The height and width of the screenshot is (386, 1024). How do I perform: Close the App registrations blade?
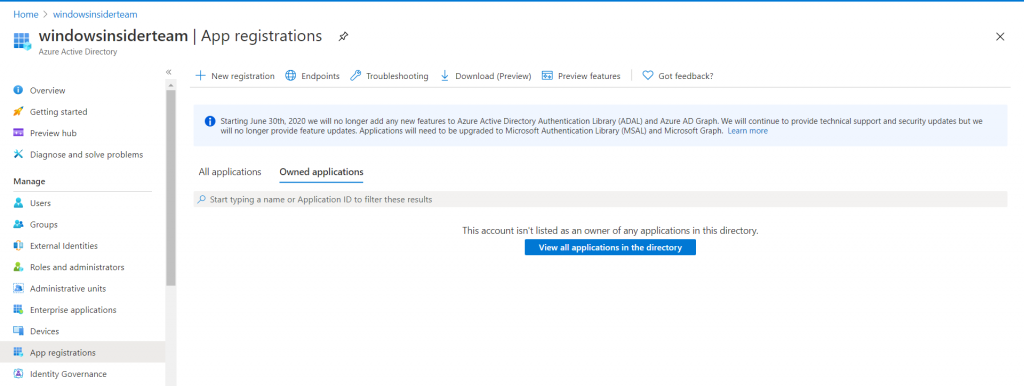1000,37
